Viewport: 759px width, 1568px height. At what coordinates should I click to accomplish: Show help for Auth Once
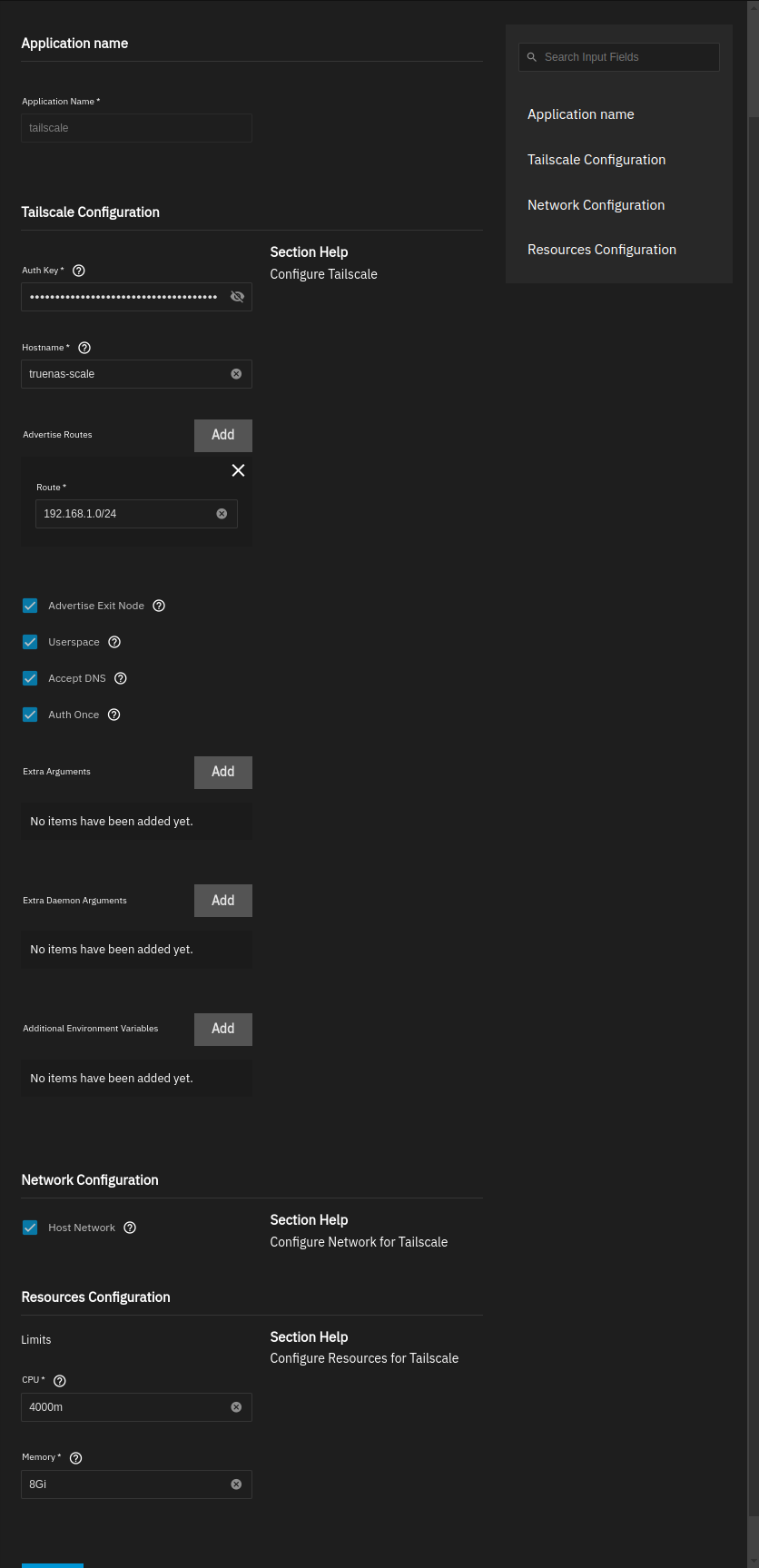pyautogui.click(x=113, y=715)
